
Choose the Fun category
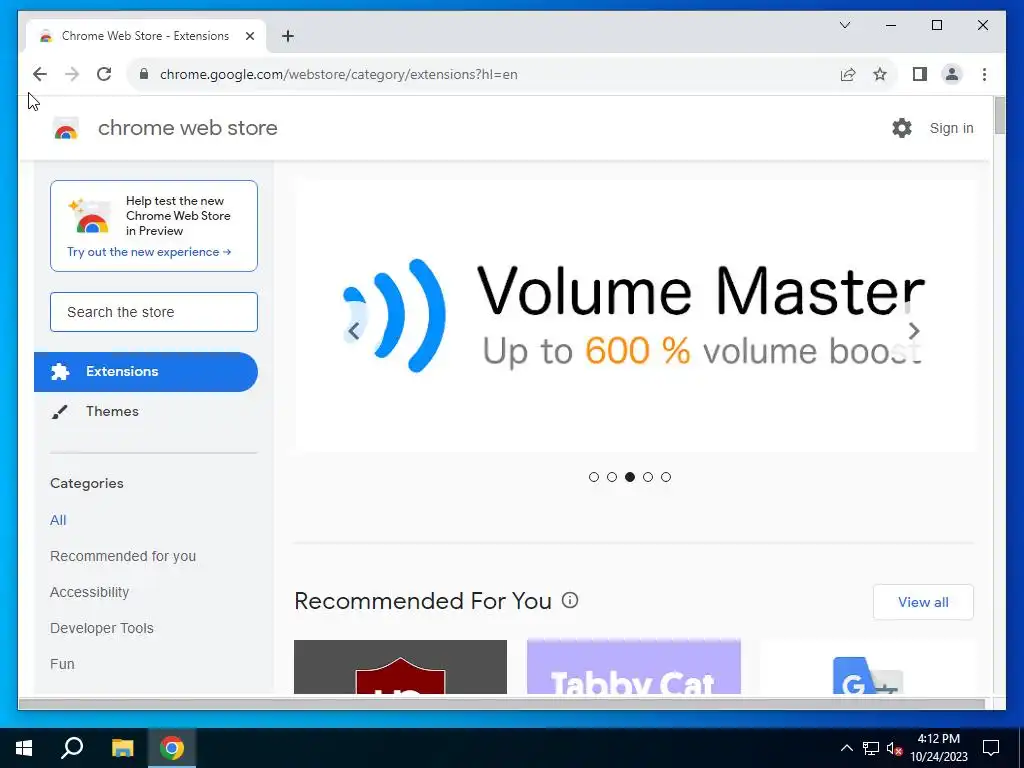point(62,664)
